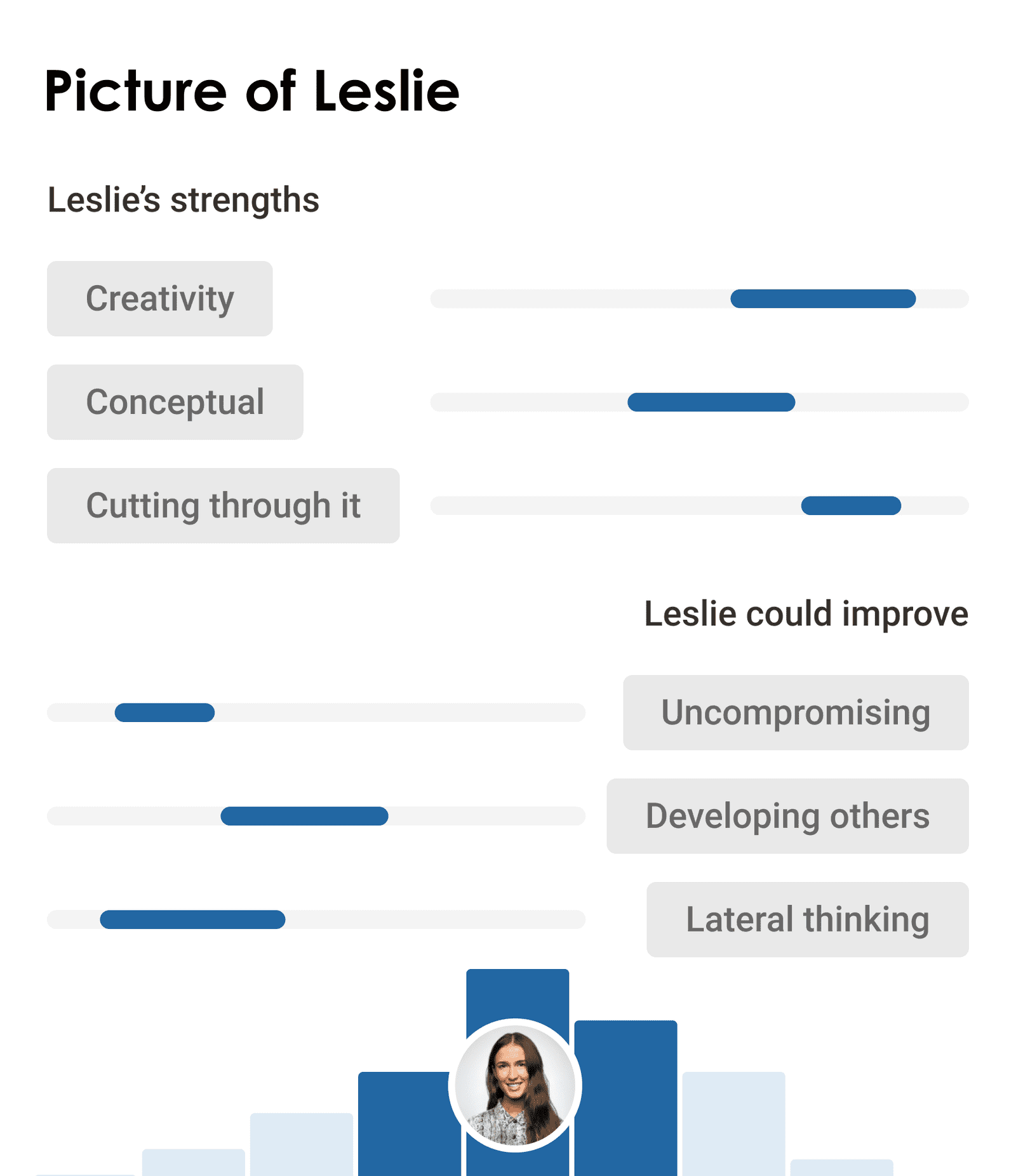
Task: Select the Uncompromising improvement tag
Action: click(795, 712)
